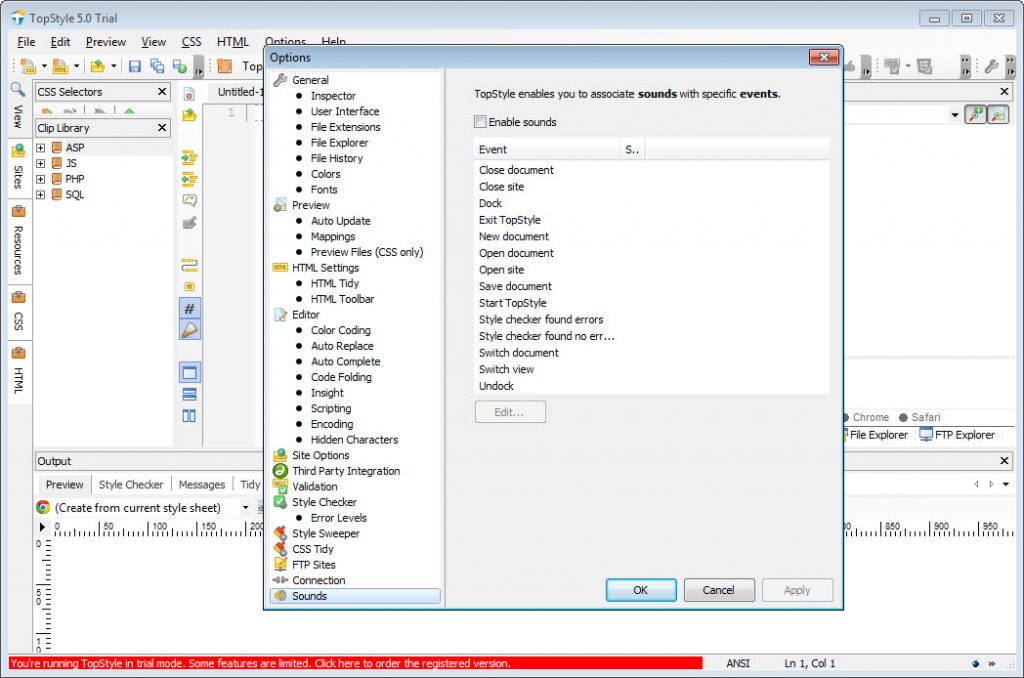Open the Resources sidebar panel

coord(18,240)
